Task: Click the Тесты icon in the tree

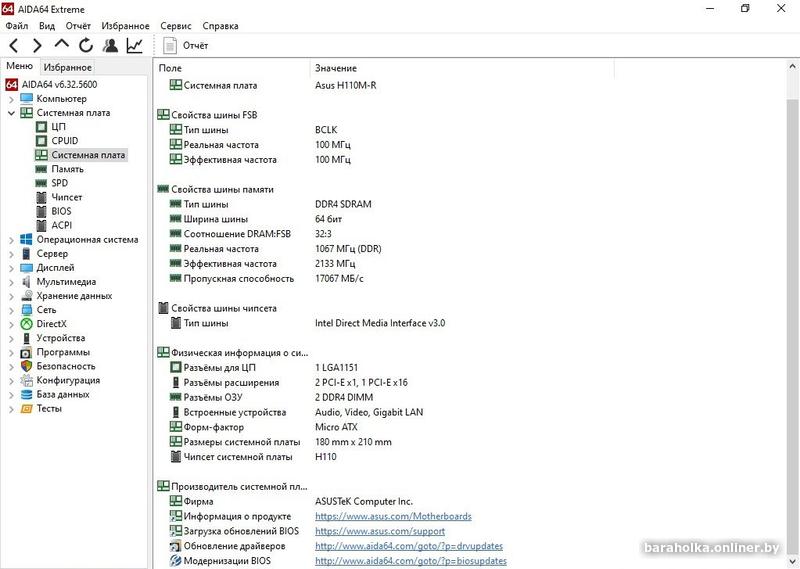Action: pos(27,408)
